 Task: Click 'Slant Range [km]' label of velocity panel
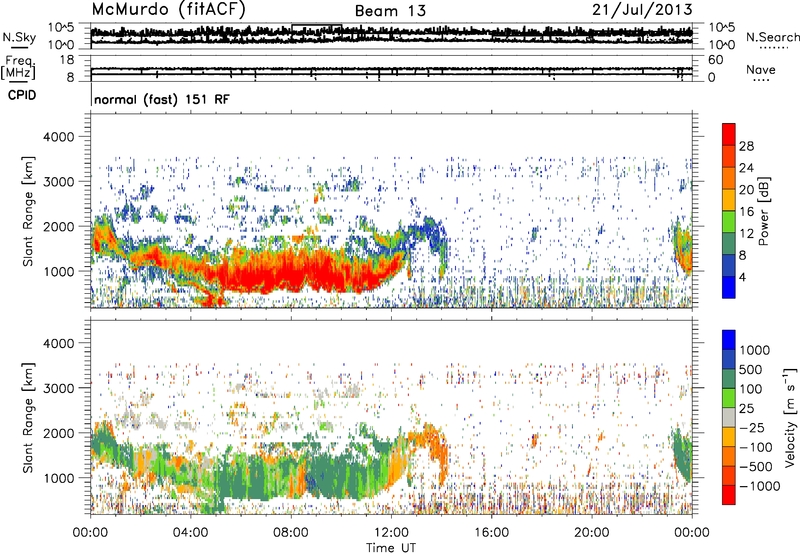(28, 418)
